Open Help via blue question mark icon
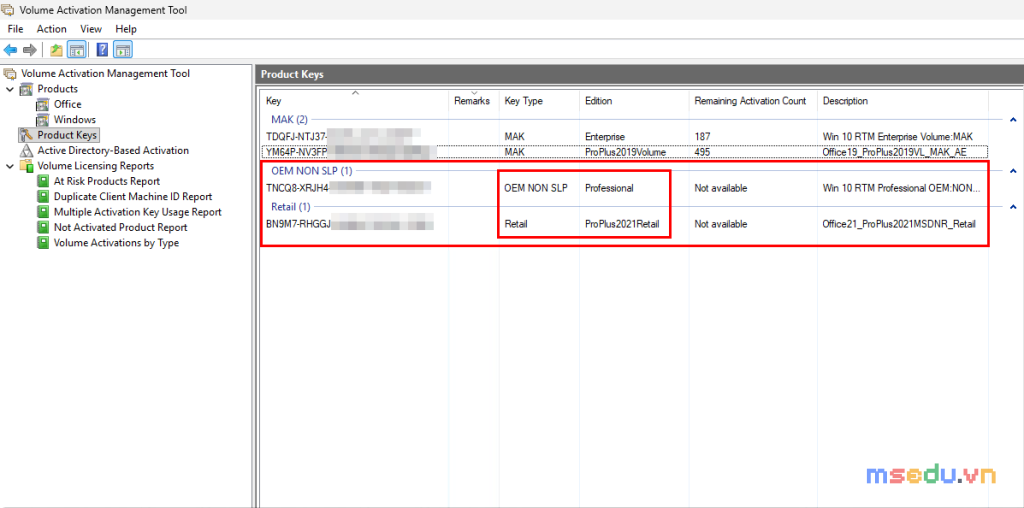 [x=103, y=50]
